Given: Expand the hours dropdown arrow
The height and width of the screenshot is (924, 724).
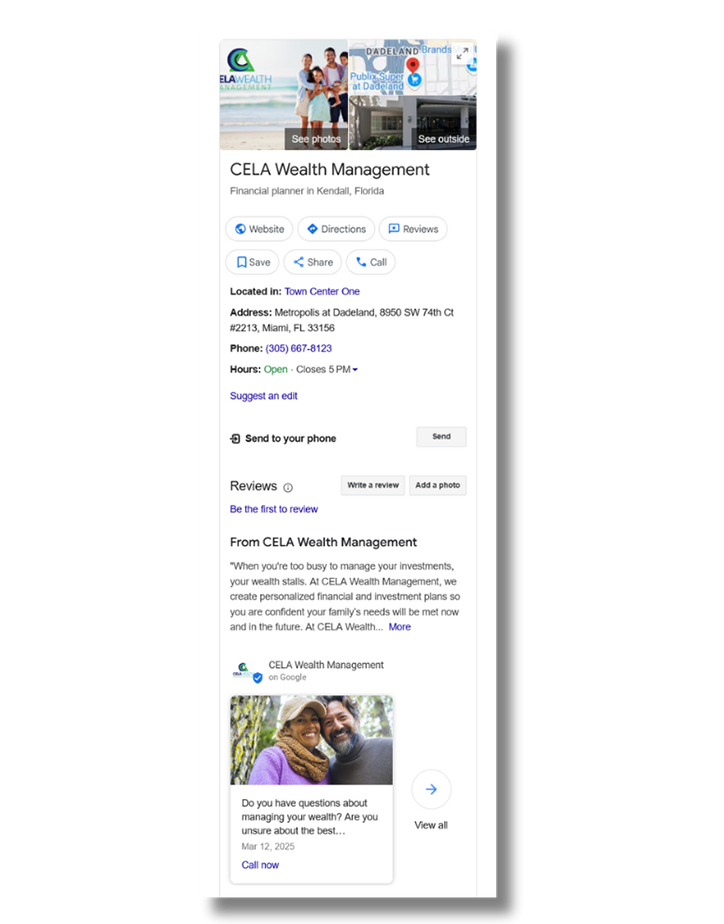Looking at the screenshot, I should 355,369.
